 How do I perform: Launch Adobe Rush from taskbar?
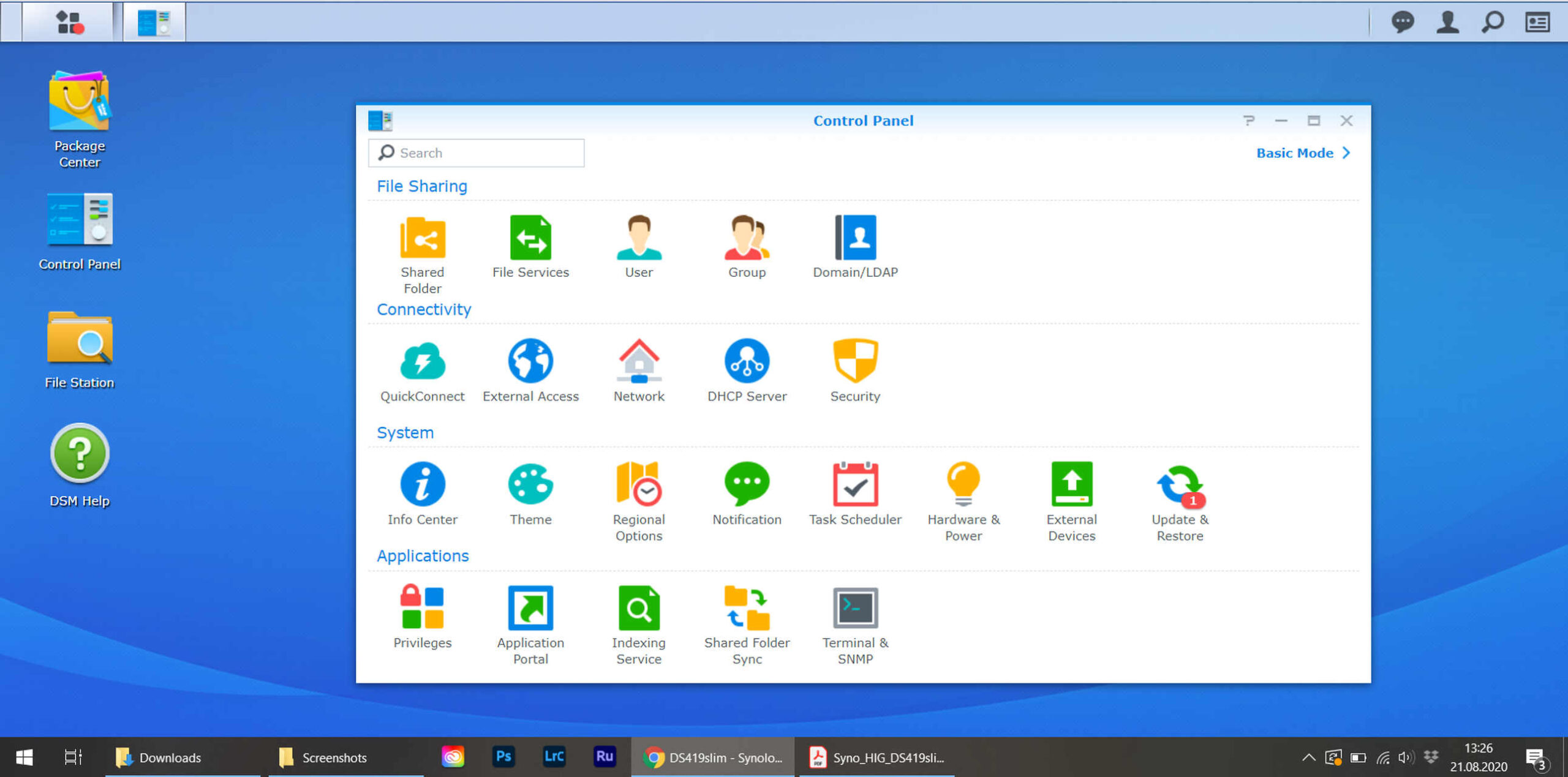pos(605,756)
